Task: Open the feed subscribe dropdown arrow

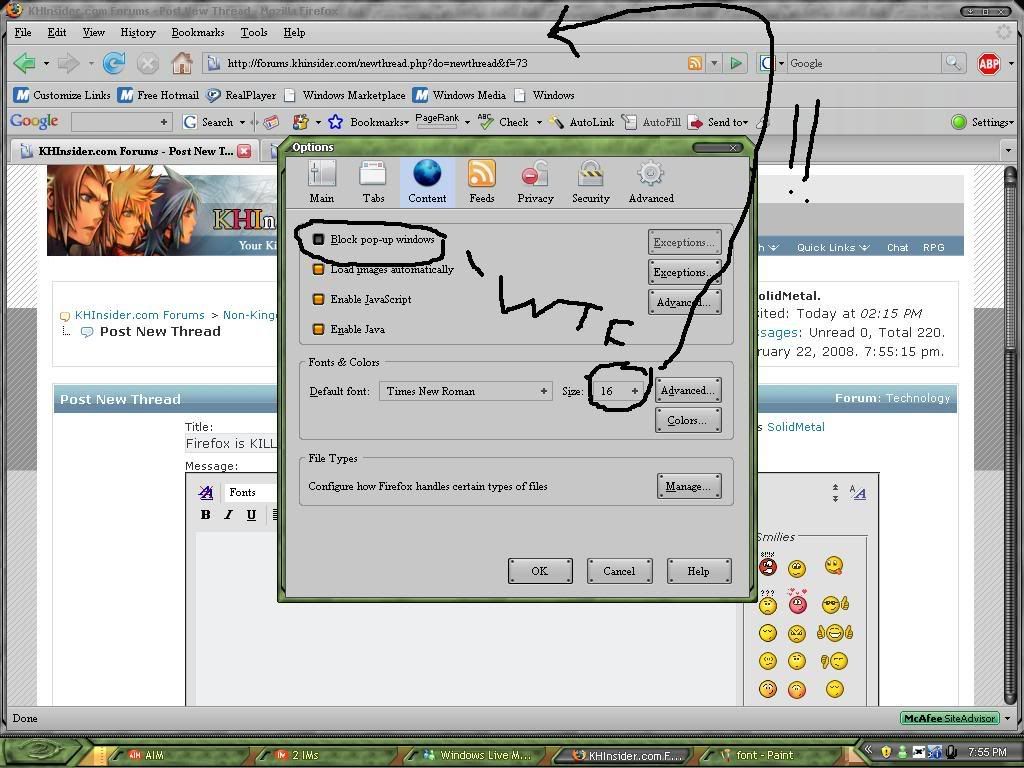Action: (x=714, y=63)
